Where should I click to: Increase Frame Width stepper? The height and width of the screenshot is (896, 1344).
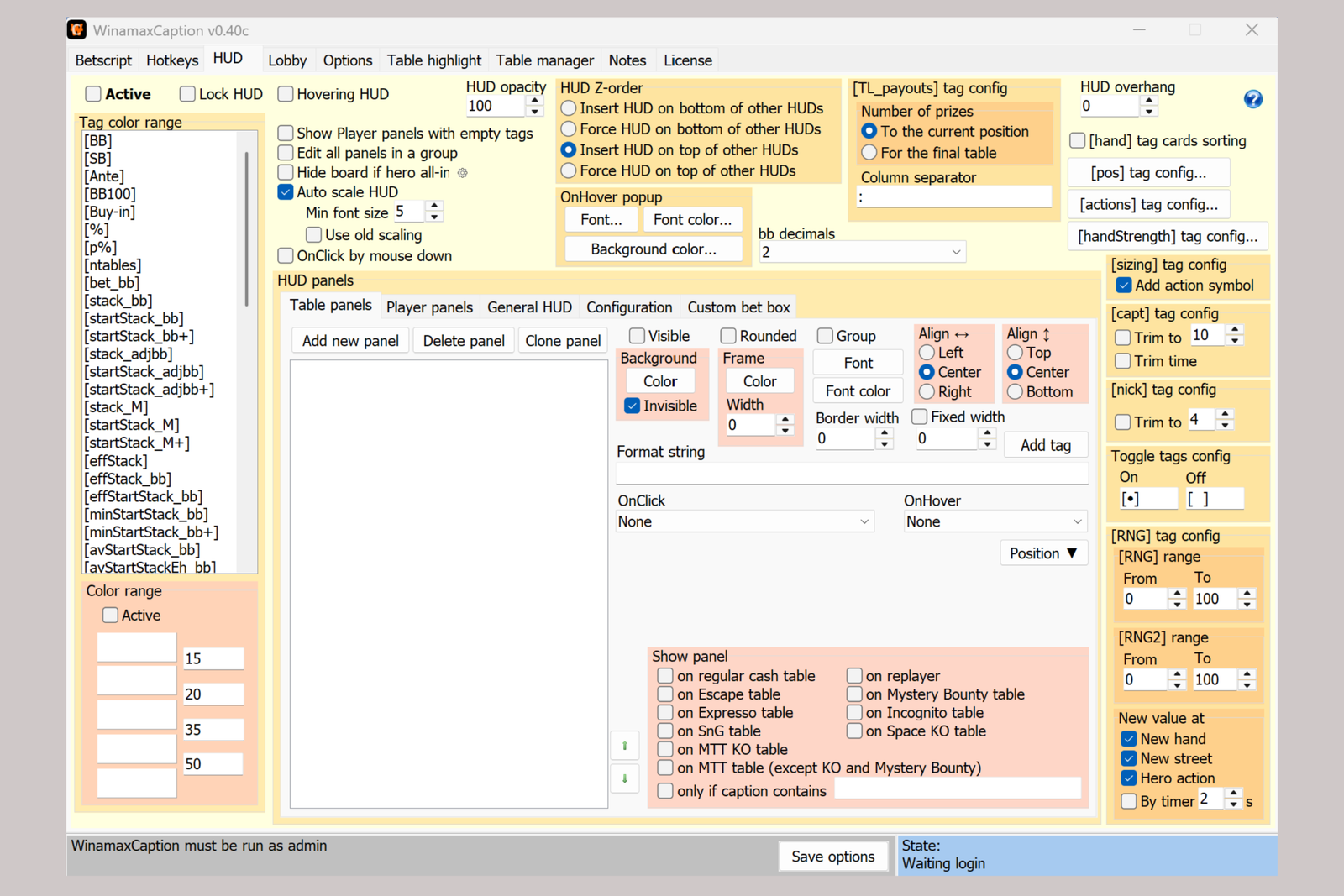point(785,420)
